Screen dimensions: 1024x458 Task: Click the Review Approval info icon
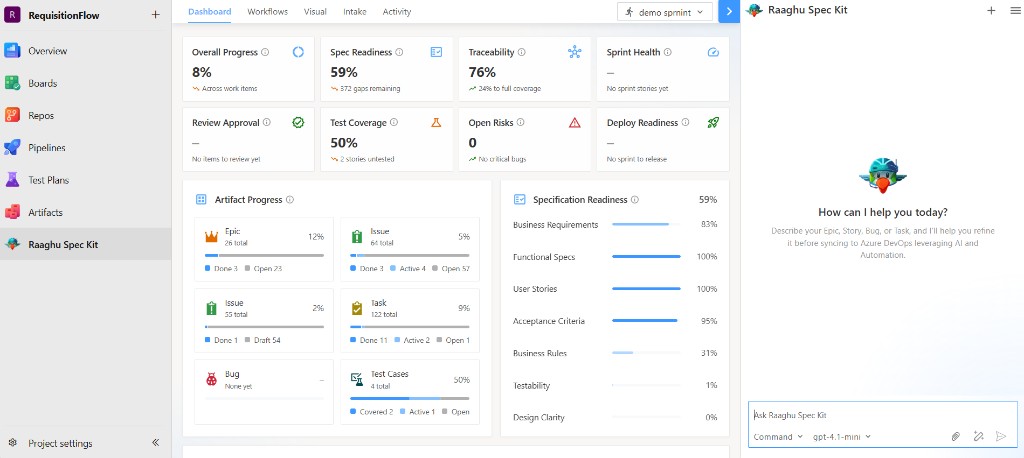point(266,122)
